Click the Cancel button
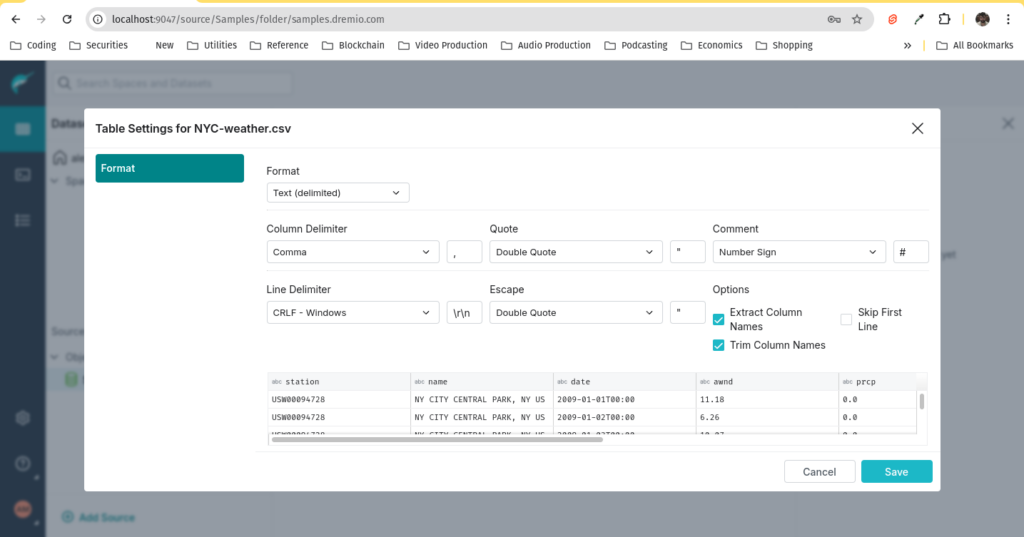This screenshot has width=1024, height=537. tap(820, 472)
